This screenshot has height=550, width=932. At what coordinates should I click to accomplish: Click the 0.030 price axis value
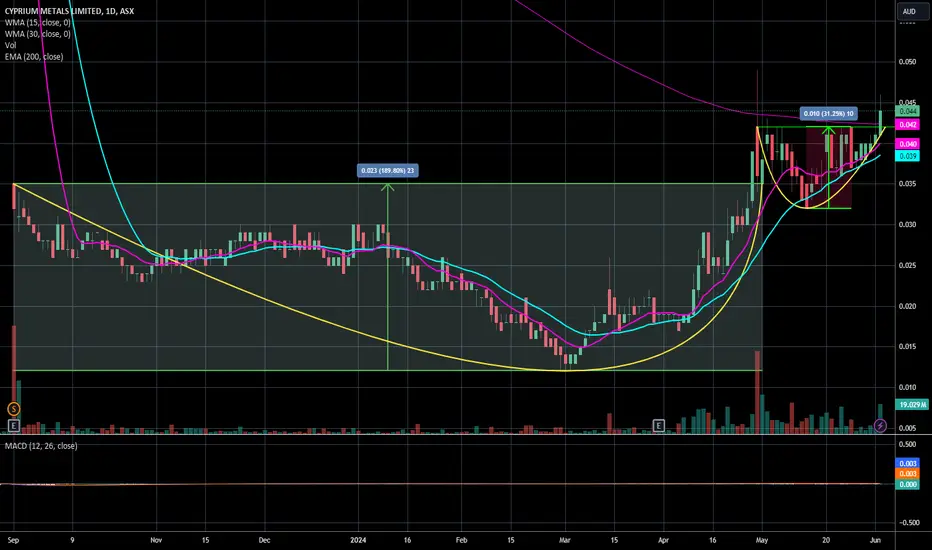click(908, 225)
